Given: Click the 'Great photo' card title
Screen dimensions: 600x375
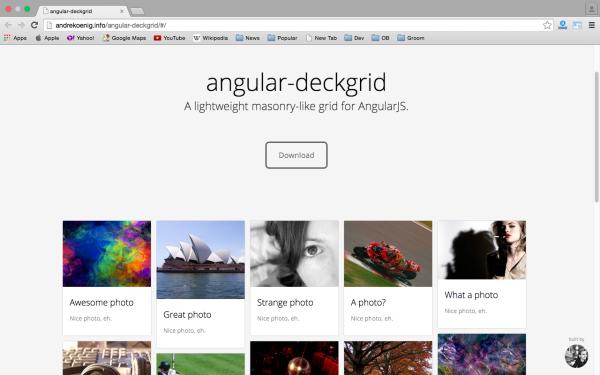Looking at the screenshot, I should pyautogui.click(x=187, y=315).
